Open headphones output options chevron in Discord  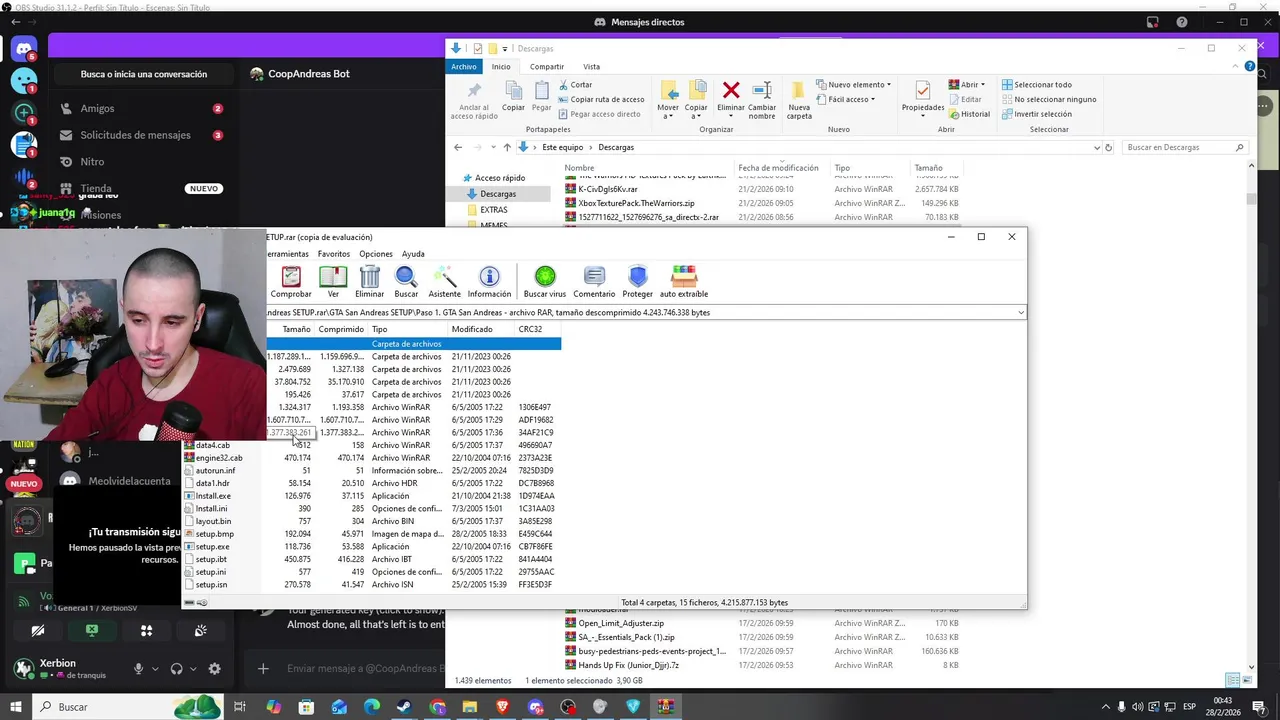tap(193, 669)
